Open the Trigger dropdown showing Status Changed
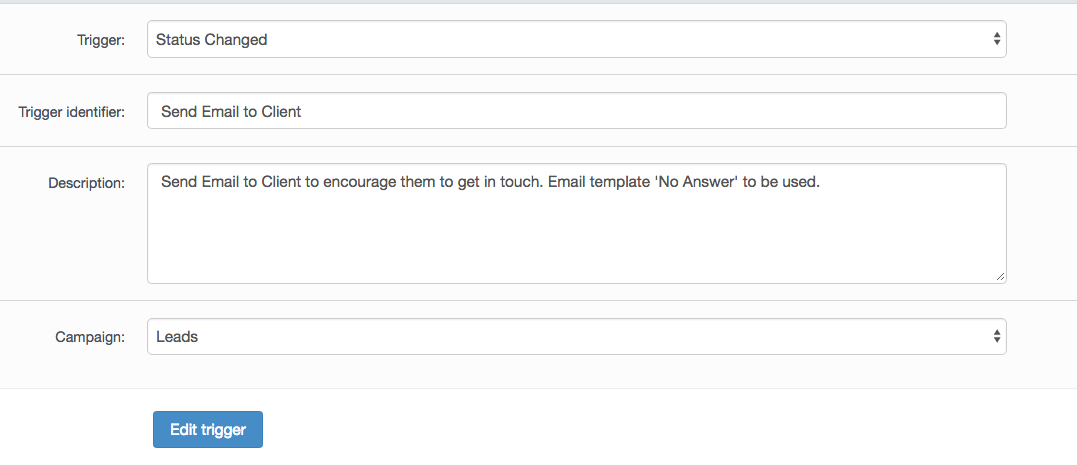This screenshot has width=1077, height=465. click(x=575, y=40)
